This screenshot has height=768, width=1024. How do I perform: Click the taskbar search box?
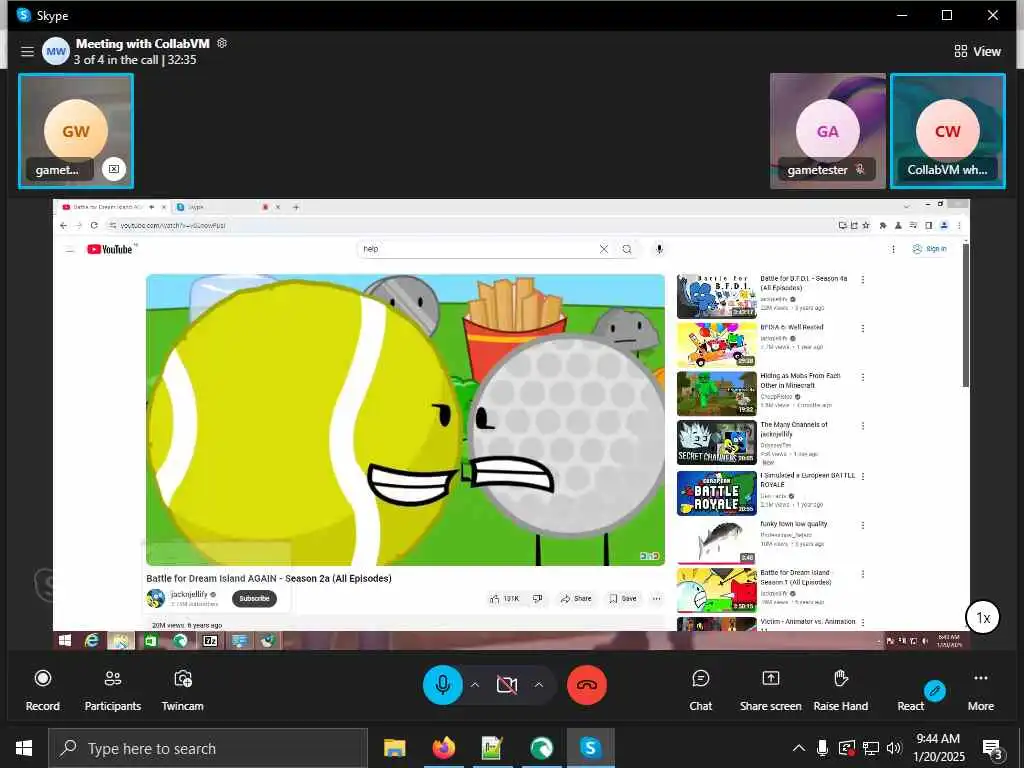[208, 748]
